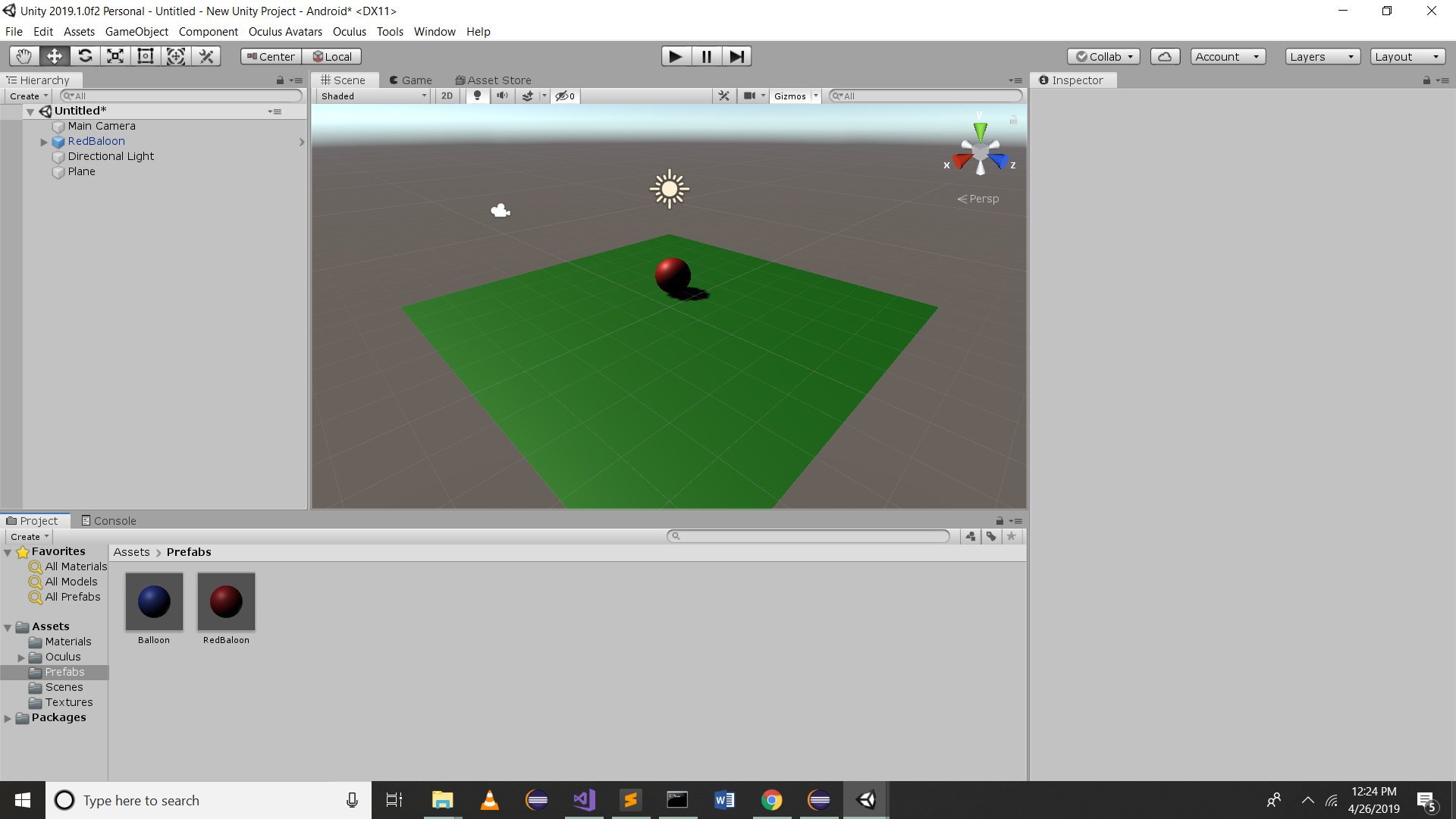Toggle scene lighting on or off

(x=477, y=96)
